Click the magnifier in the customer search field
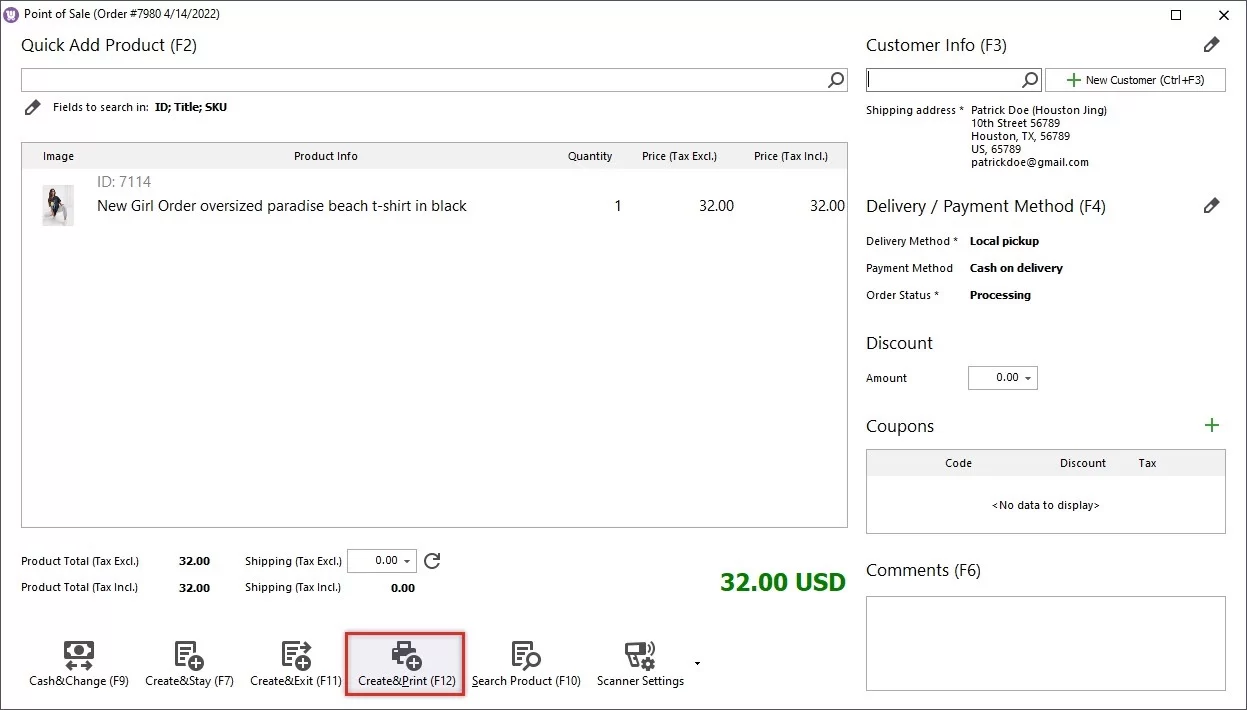This screenshot has height=710, width=1247. (x=1029, y=78)
